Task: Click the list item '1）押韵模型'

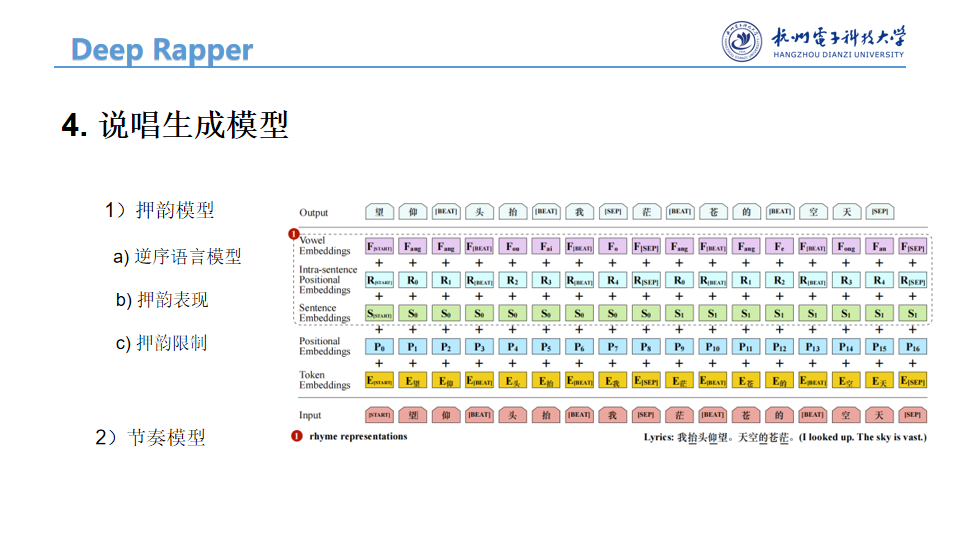Action: click(159, 210)
